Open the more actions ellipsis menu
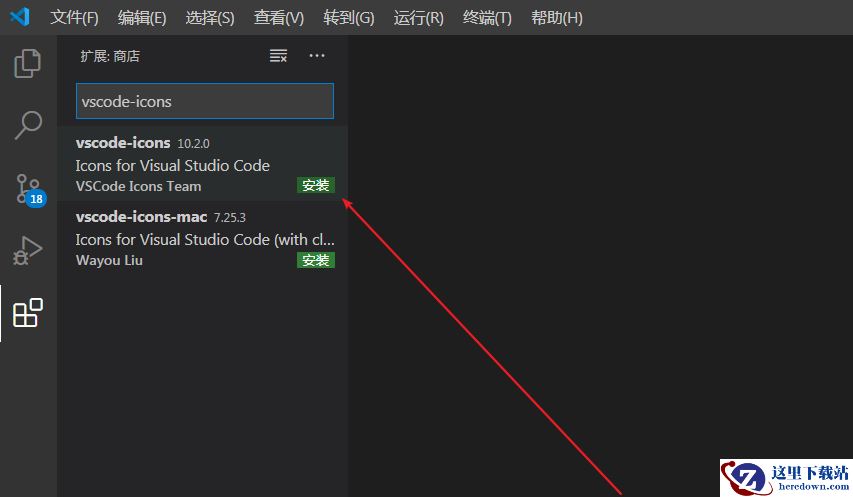Viewport: 853px width, 497px height. (x=317, y=55)
